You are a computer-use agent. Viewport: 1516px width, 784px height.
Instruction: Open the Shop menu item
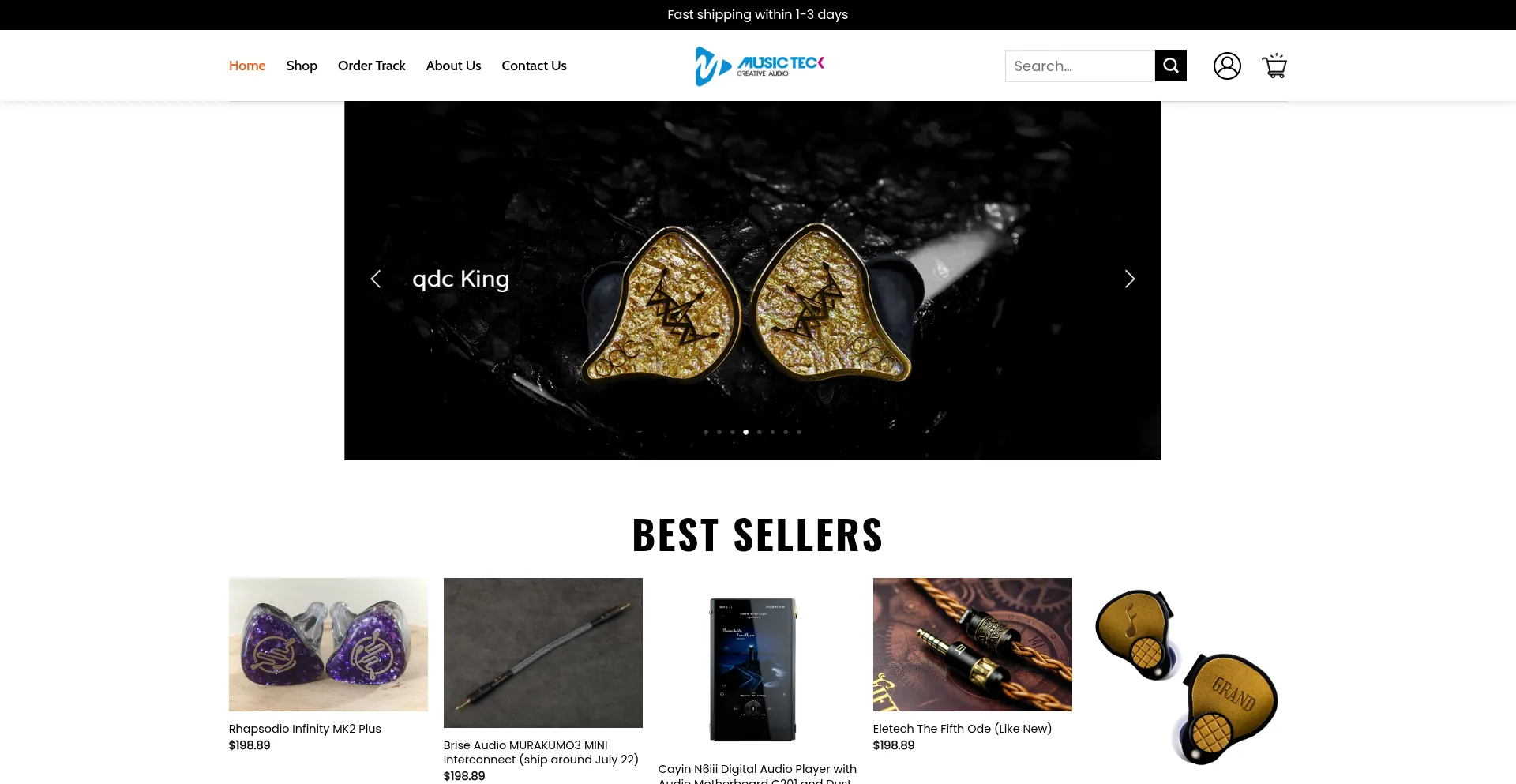[302, 66]
